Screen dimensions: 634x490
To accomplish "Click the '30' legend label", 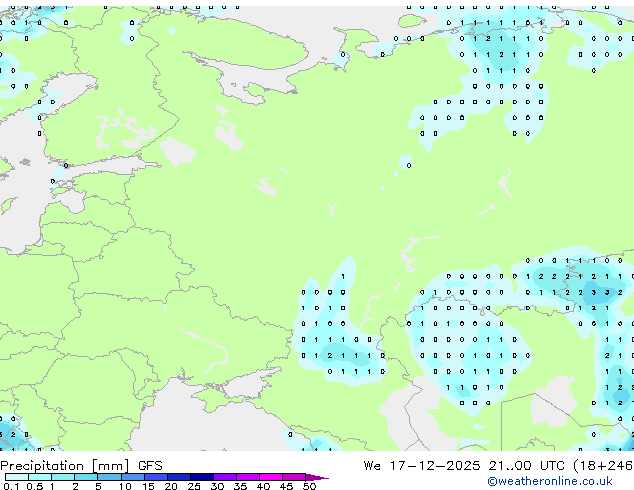I will pos(217,486).
